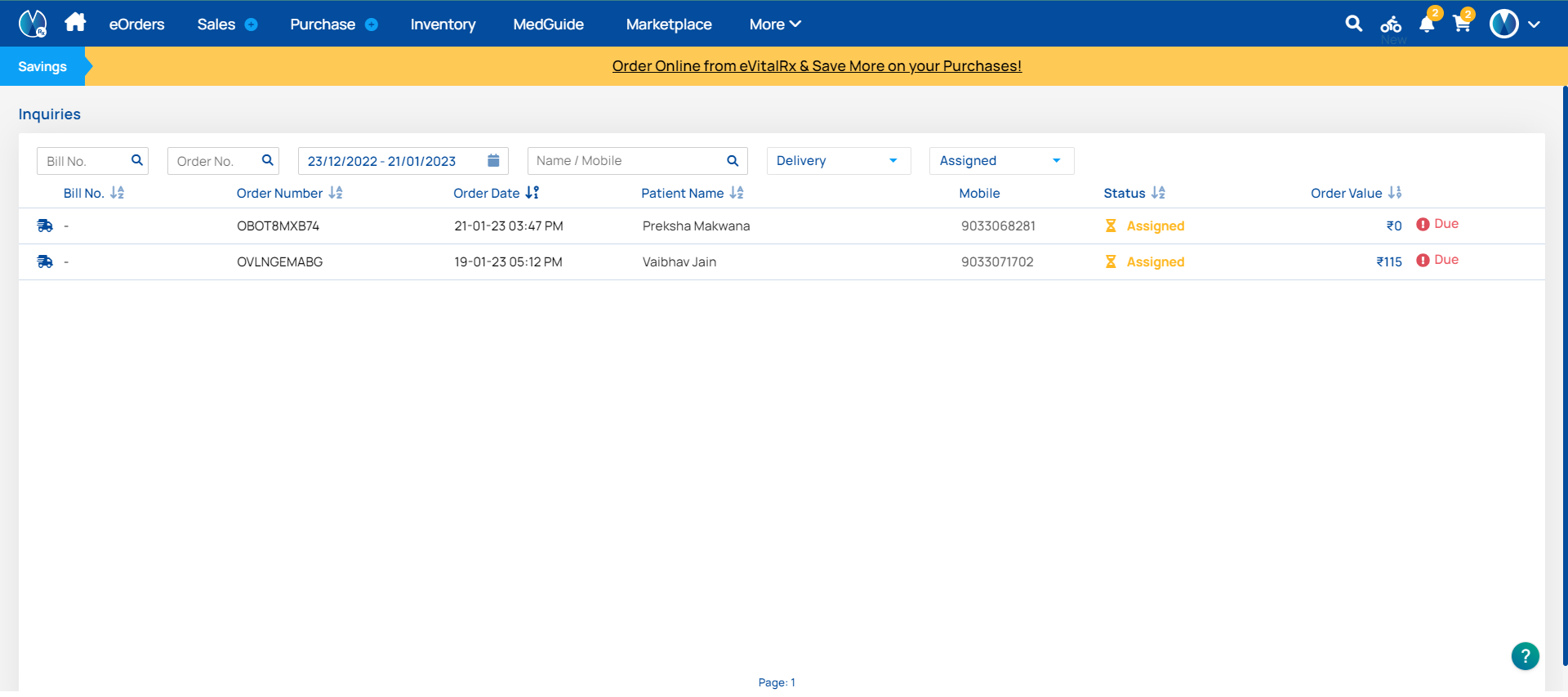
Task: Click mobile number 9033071702
Action: tap(997, 262)
